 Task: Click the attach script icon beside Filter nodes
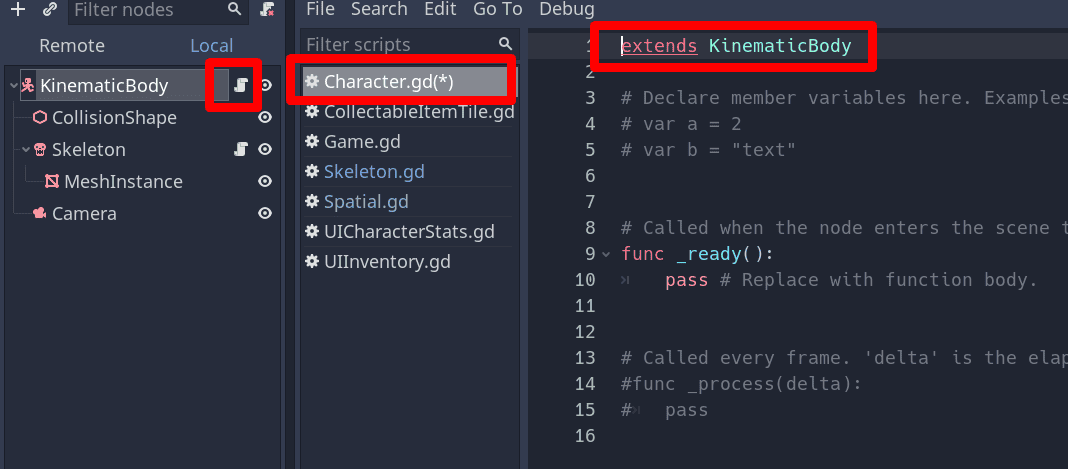point(267,10)
